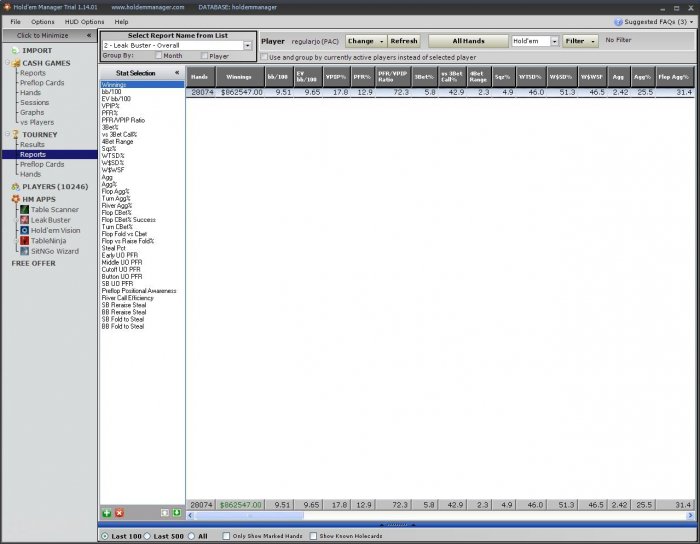Open the Change player dropdown arrow
700x544 pixels.
coord(382,41)
